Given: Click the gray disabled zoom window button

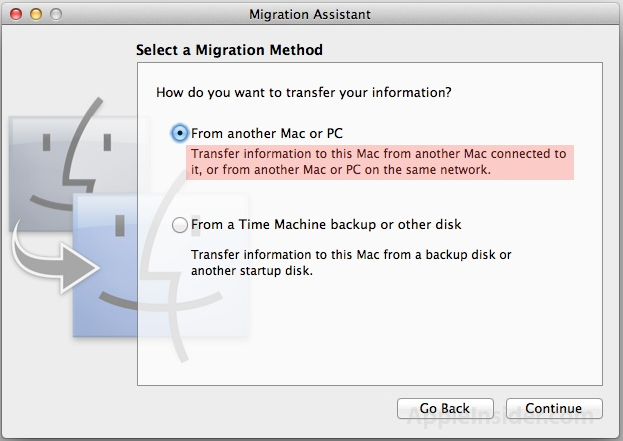Looking at the screenshot, I should pyautogui.click(x=56, y=14).
